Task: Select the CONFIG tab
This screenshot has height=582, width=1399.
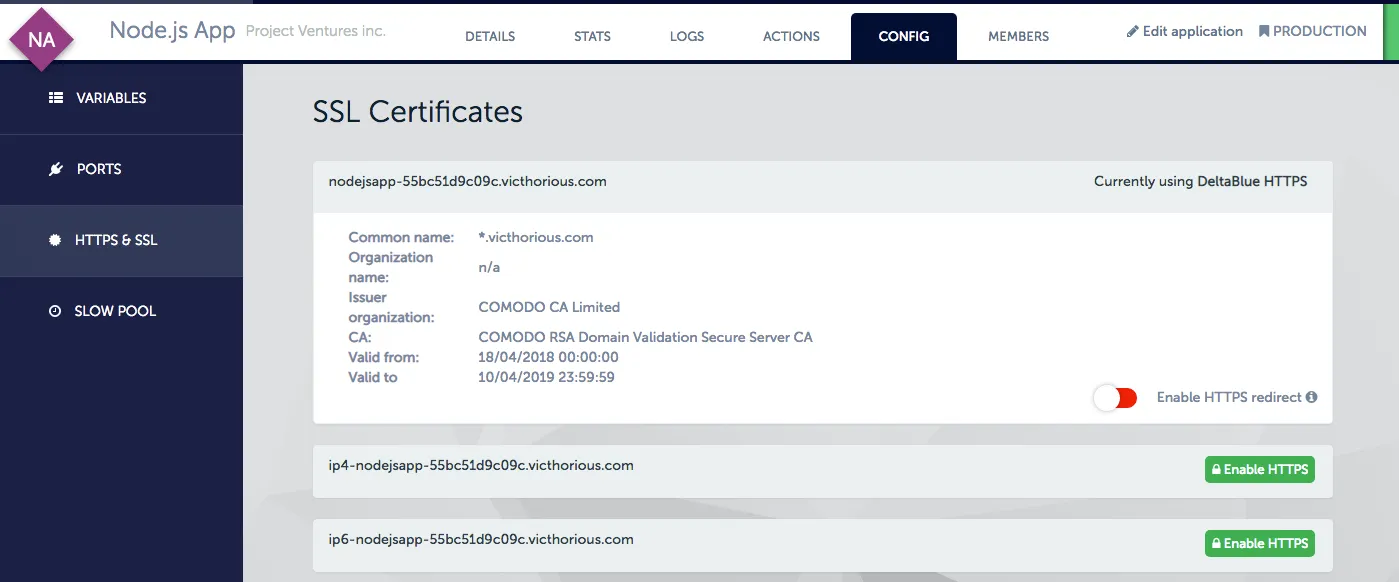Action: click(904, 36)
